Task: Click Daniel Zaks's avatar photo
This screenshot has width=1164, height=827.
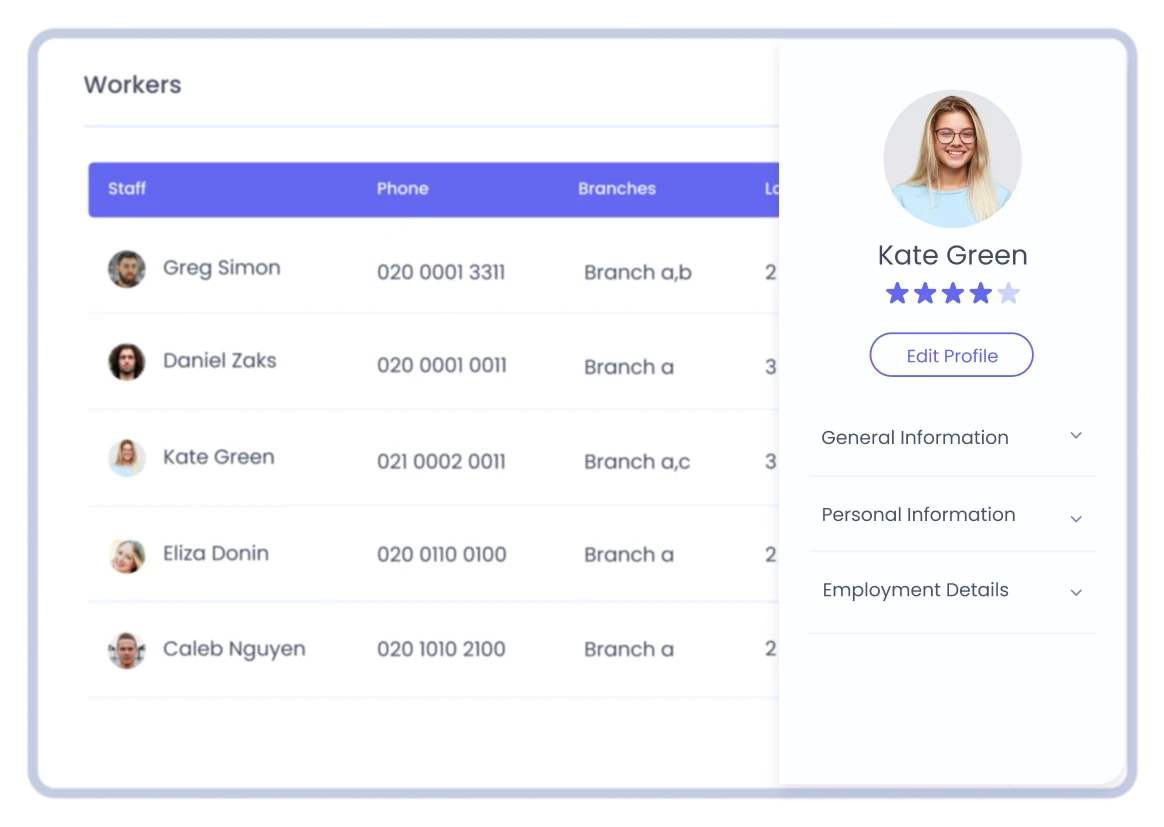Action: click(127, 362)
